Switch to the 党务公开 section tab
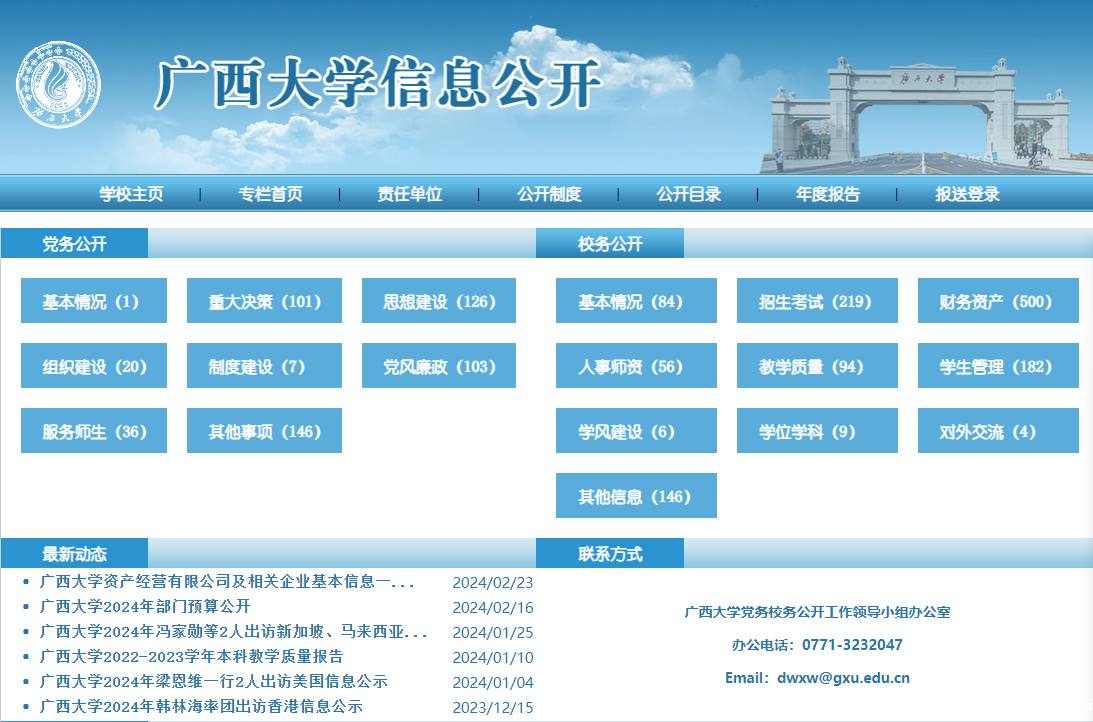The width and height of the screenshot is (1093, 722). (x=75, y=244)
